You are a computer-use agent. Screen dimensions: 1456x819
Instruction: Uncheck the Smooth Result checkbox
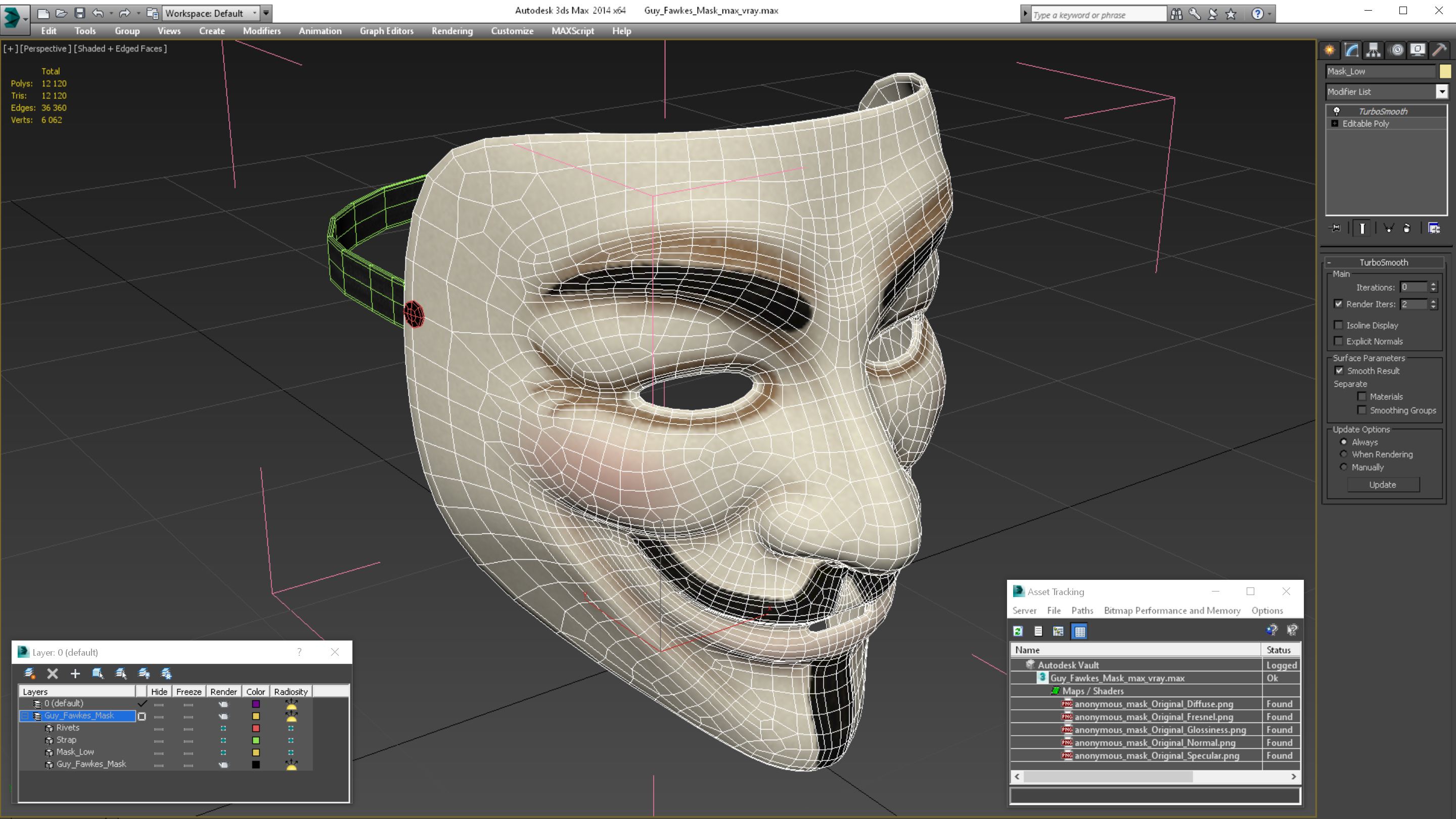[1339, 371]
